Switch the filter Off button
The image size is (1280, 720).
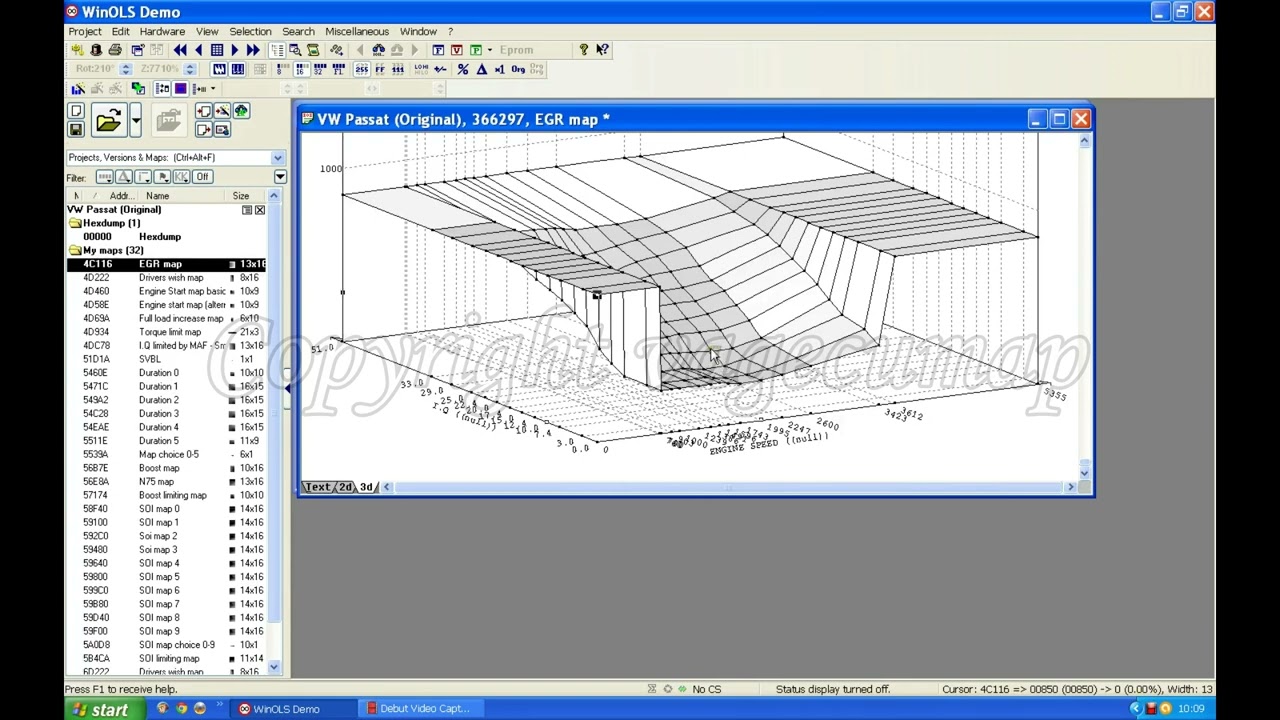[203, 177]
